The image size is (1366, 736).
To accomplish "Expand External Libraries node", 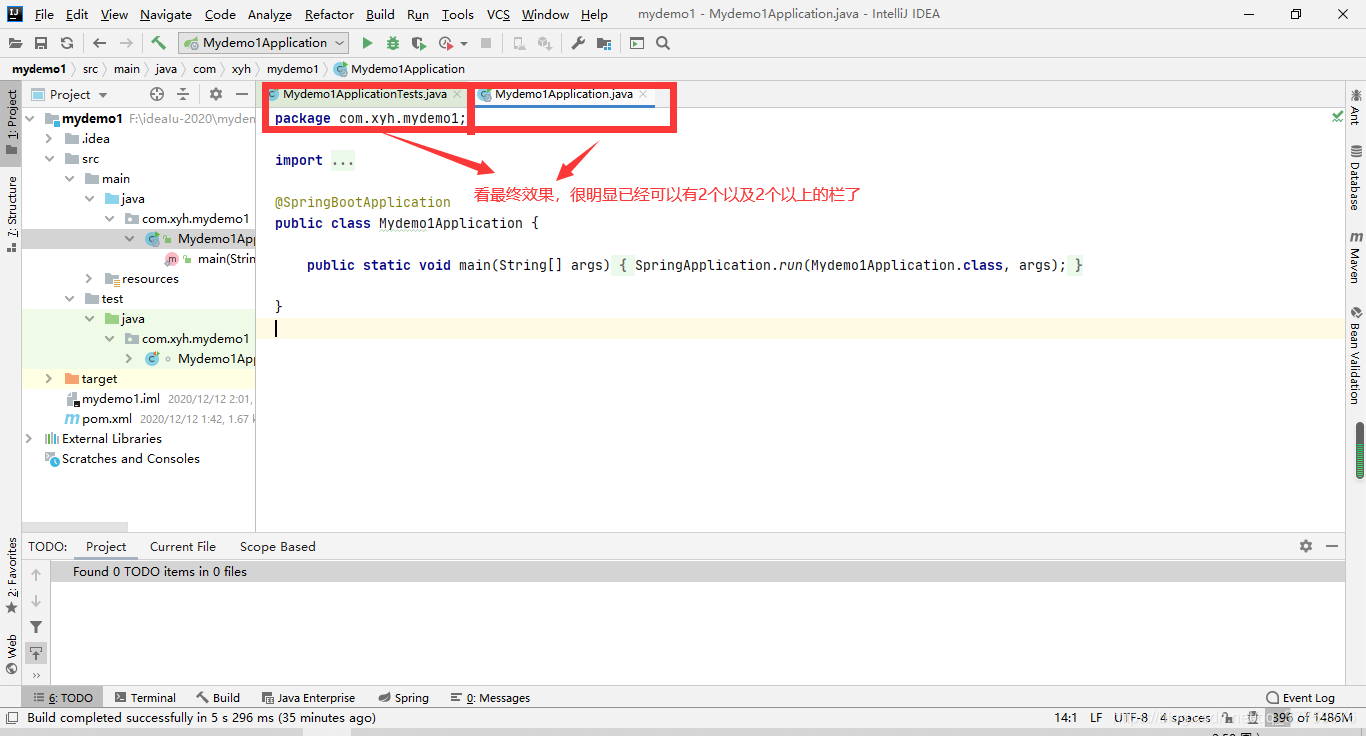I will pos(30,439).
